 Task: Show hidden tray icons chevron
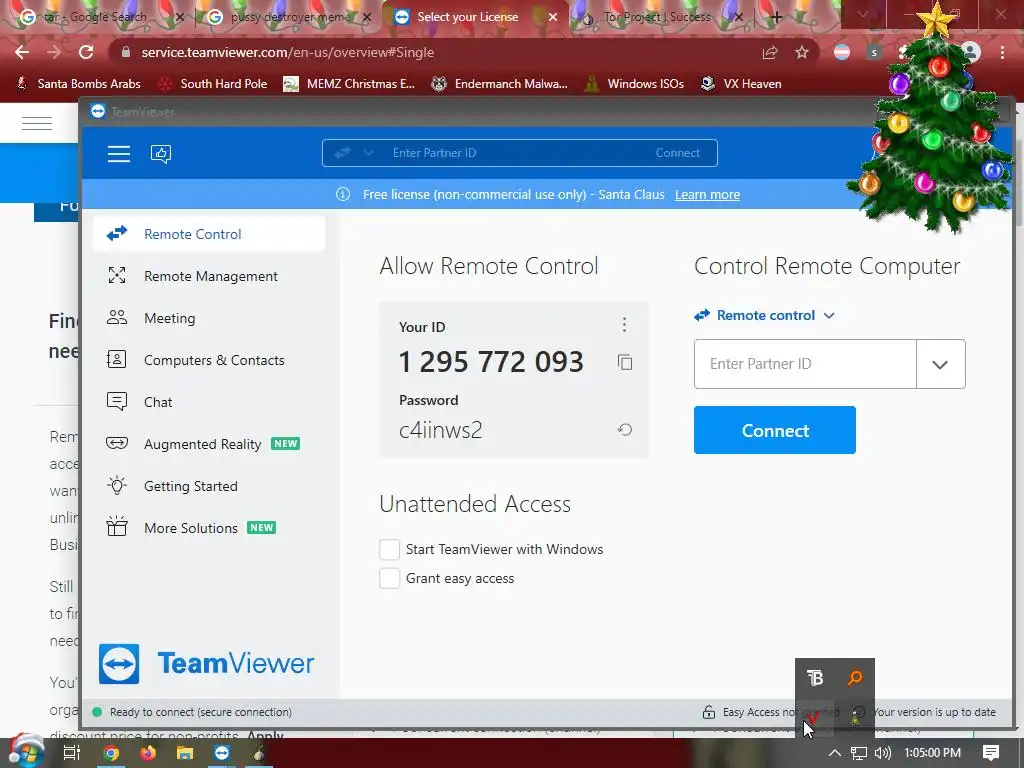[x=835, y=753]
